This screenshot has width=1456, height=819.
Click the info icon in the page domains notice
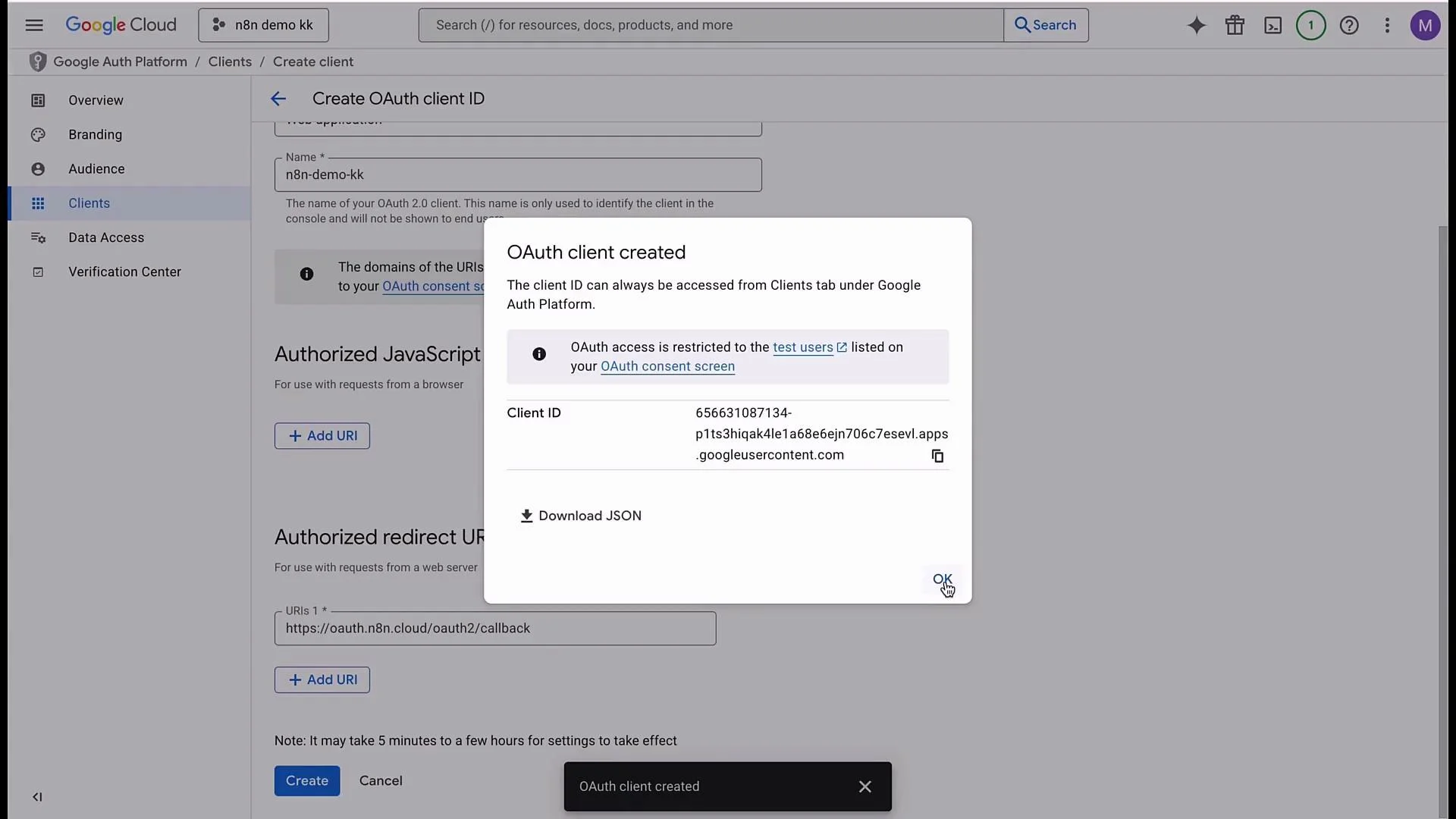point(306,275)
